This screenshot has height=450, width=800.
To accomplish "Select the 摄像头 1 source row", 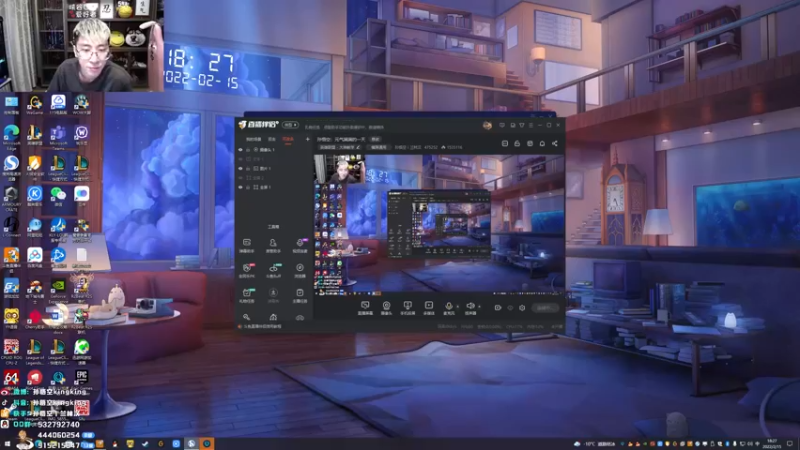I will [x=274, y=149].
